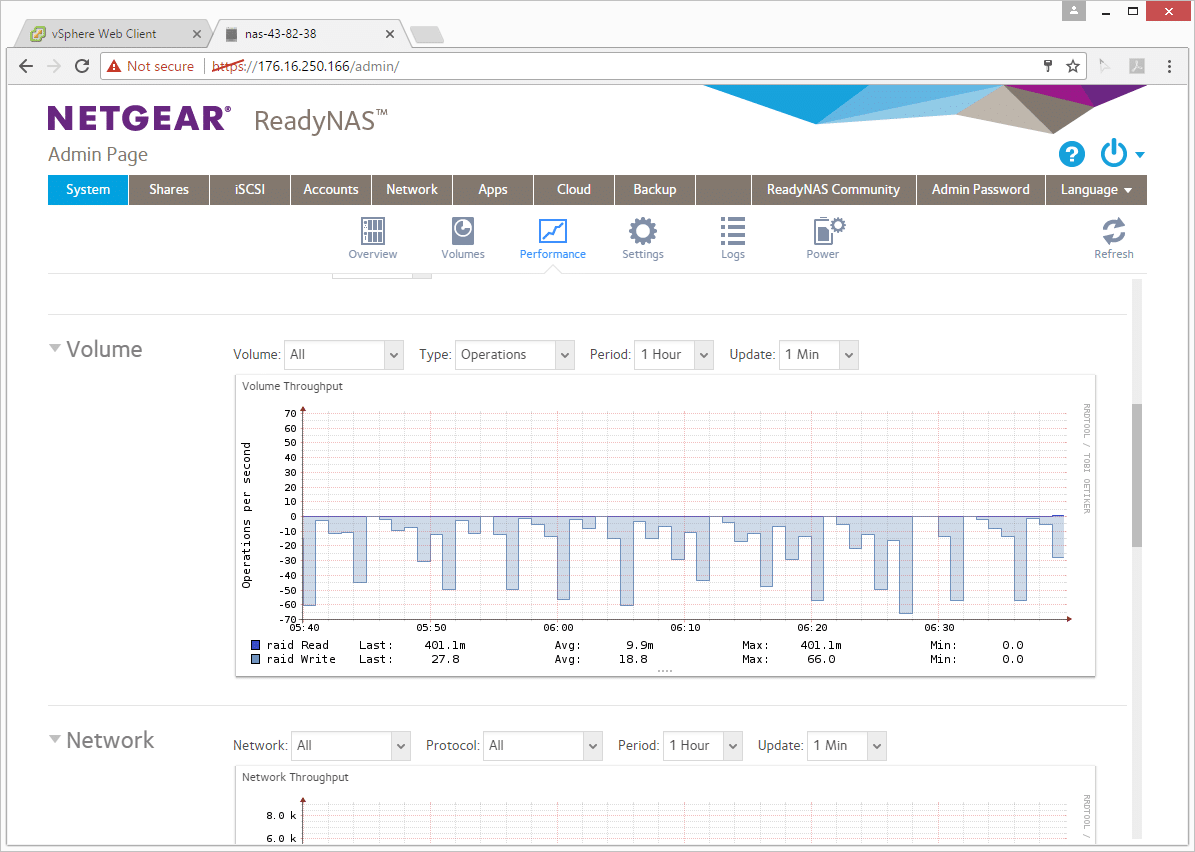
Task: Open the Logs list icon
Action: (732, 238)
